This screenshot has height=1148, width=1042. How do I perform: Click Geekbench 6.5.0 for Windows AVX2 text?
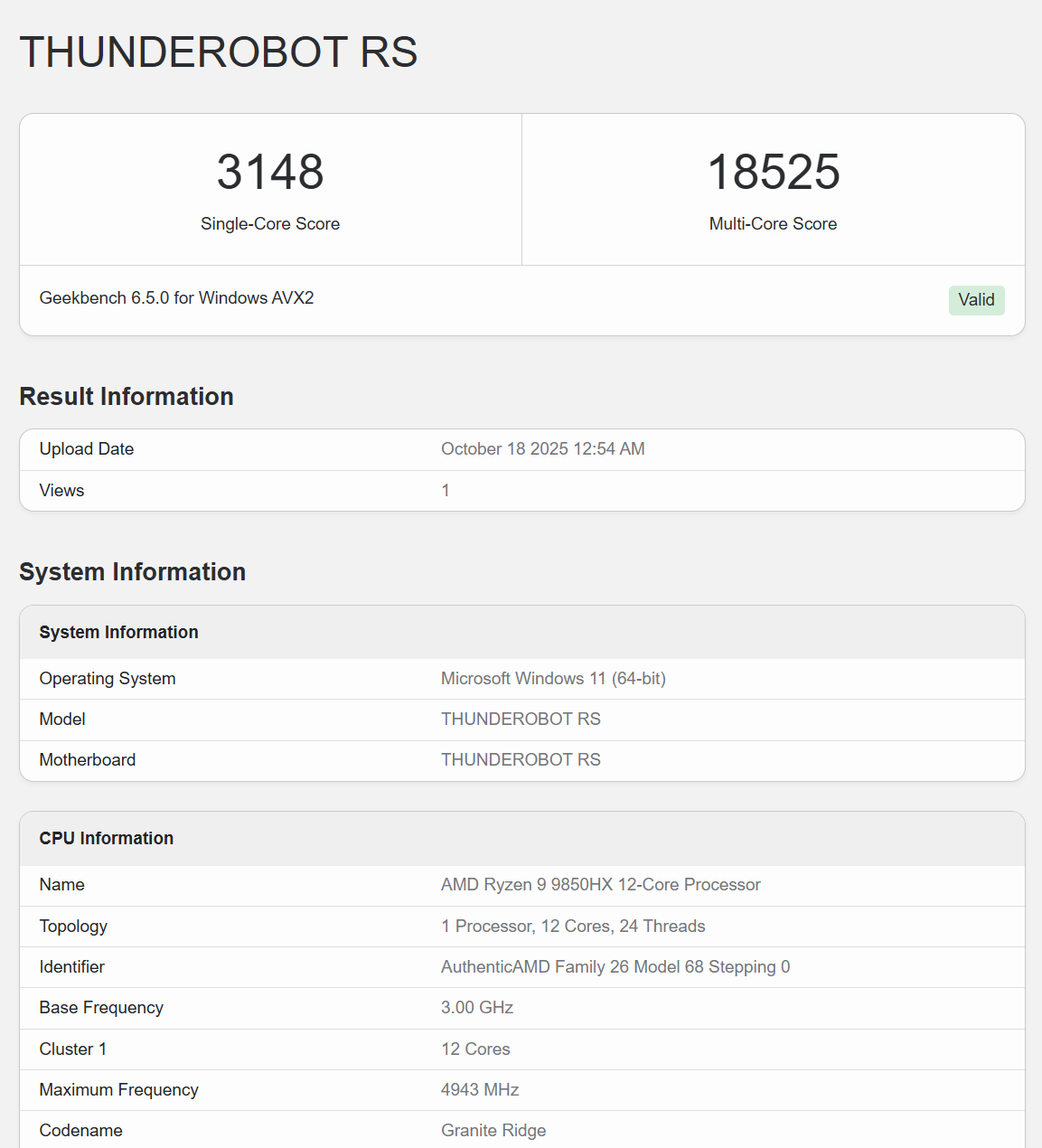point(176,298)
